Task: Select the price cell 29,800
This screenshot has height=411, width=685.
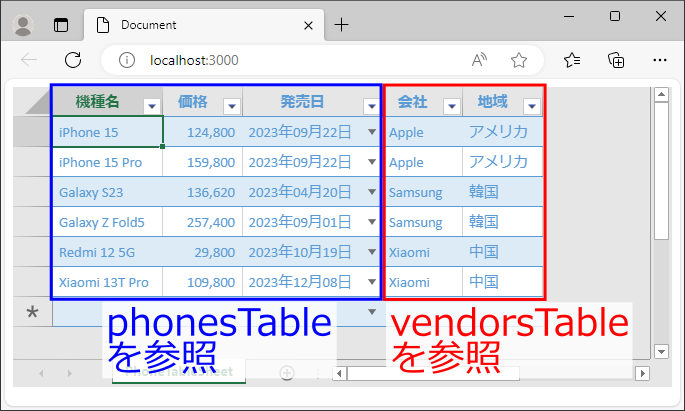Action: pyautogui.click(x=203, y=252)
